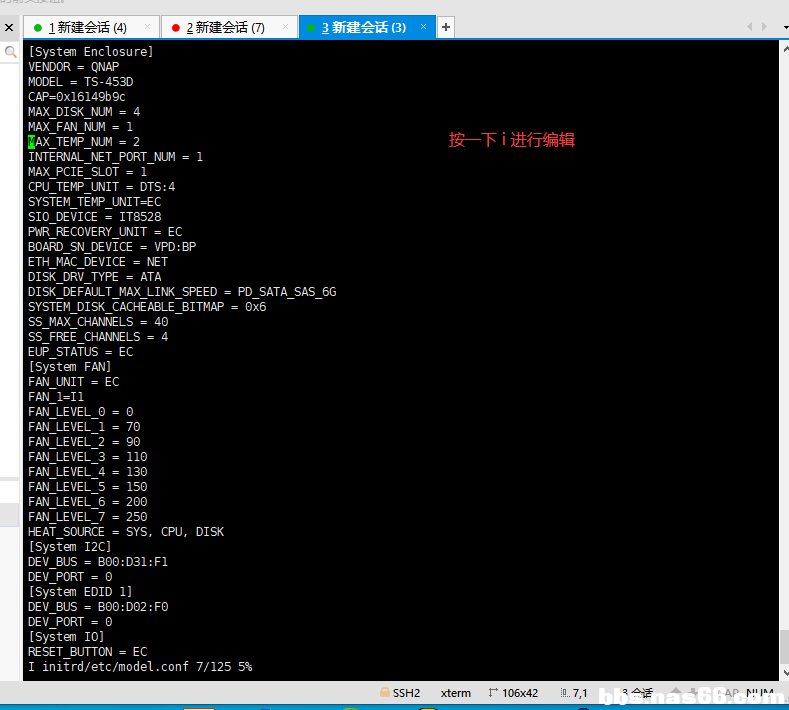789x710 pixels.
Task: Switch to the "1 新建会话 (4)" tab
Action: pyautogui.click(x=87, y=27)
